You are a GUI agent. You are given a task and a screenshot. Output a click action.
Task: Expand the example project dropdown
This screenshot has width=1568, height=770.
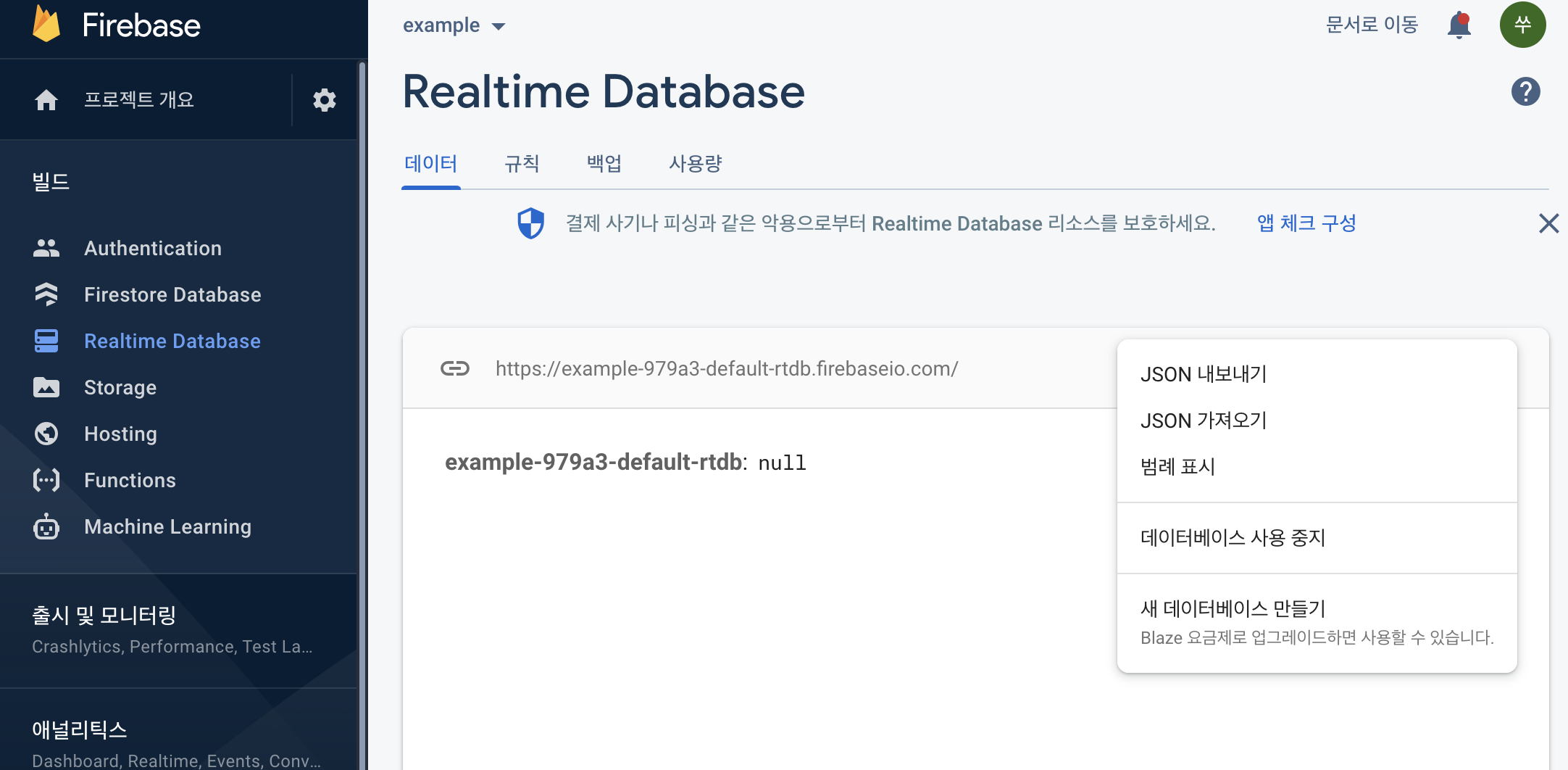pyautogui.click(x=454, y=25)
